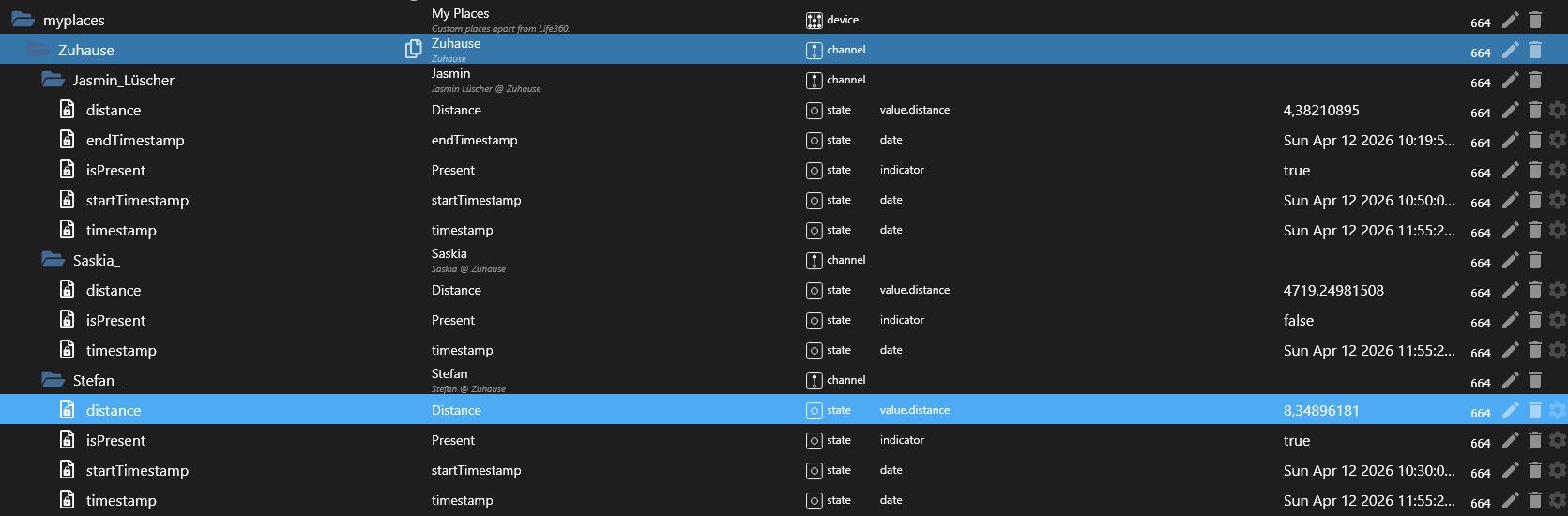
Task: Open custom settings for distance 4,38210895
Action: click(1558, 110)
